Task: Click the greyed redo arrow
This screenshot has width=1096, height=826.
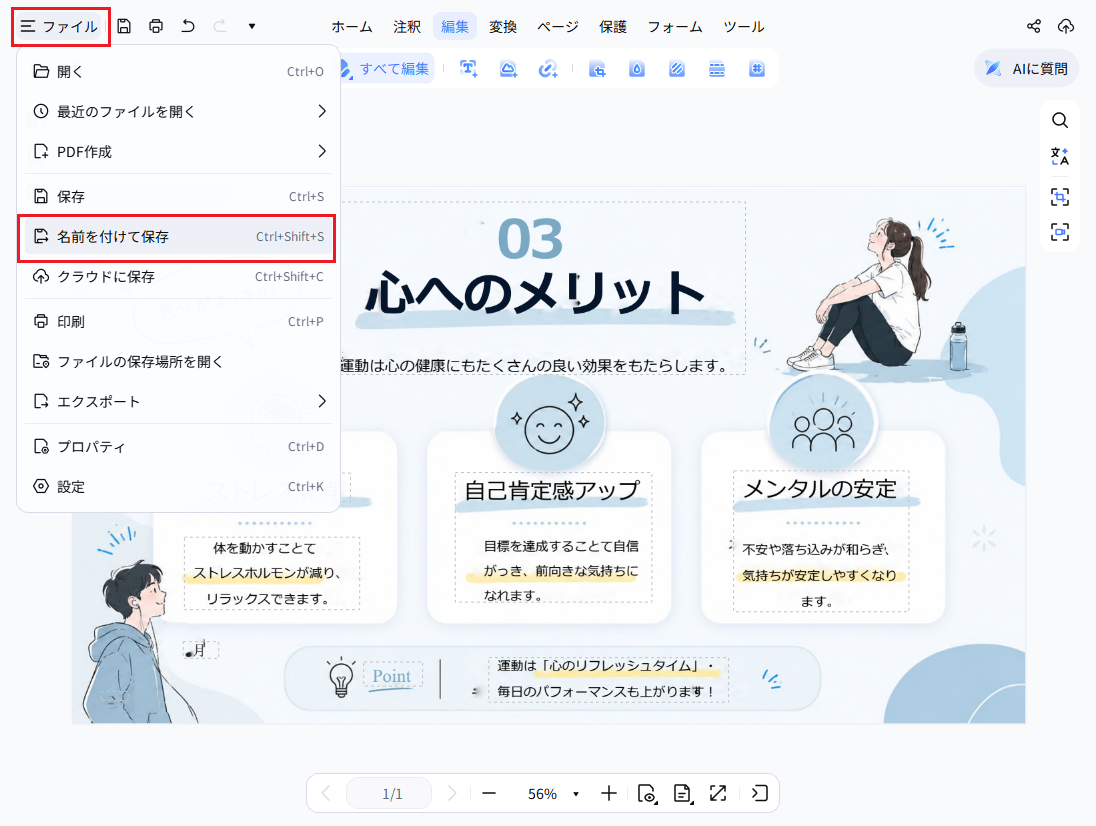Action: [219, 27]
